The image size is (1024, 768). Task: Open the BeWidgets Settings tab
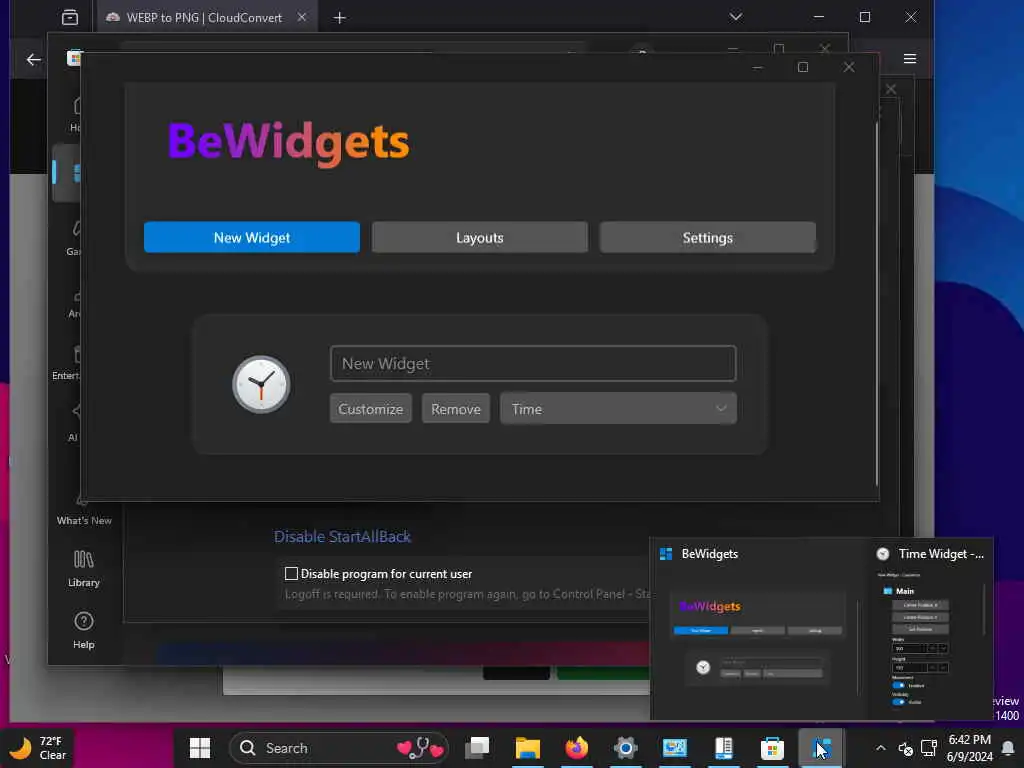(707, 237)
